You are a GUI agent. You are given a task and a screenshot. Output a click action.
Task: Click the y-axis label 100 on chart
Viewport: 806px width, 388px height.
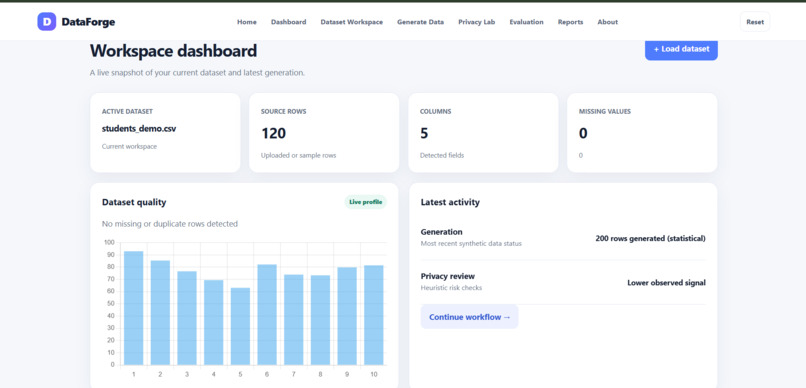click(x=109, y=243)
